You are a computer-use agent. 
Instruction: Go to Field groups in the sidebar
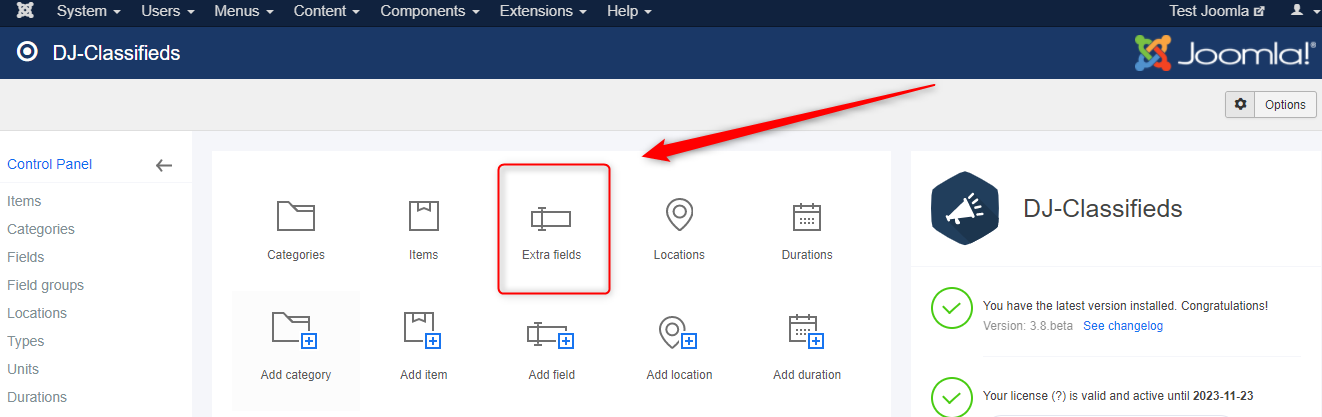pyautogui.click(x=45, y=285)
